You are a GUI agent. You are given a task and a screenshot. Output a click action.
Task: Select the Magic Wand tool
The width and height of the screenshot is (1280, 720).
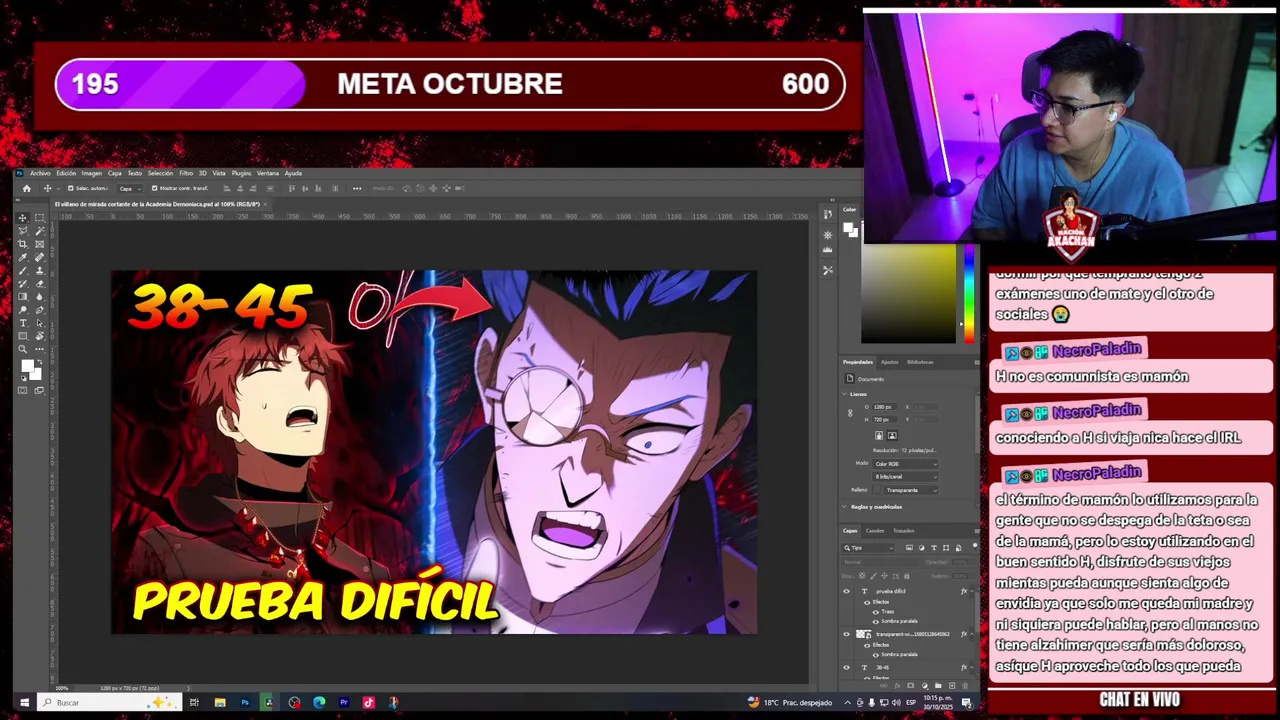click(39, 230)
